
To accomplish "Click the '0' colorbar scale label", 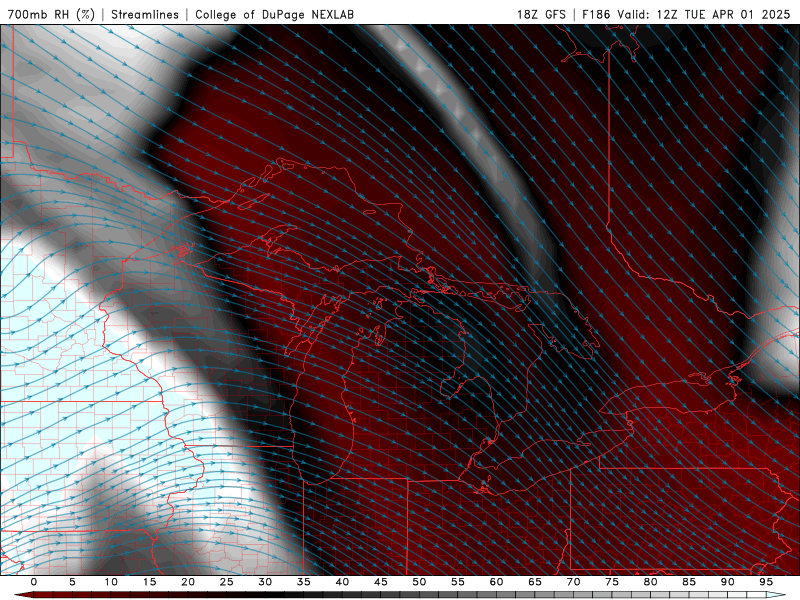I will point(34,582).
